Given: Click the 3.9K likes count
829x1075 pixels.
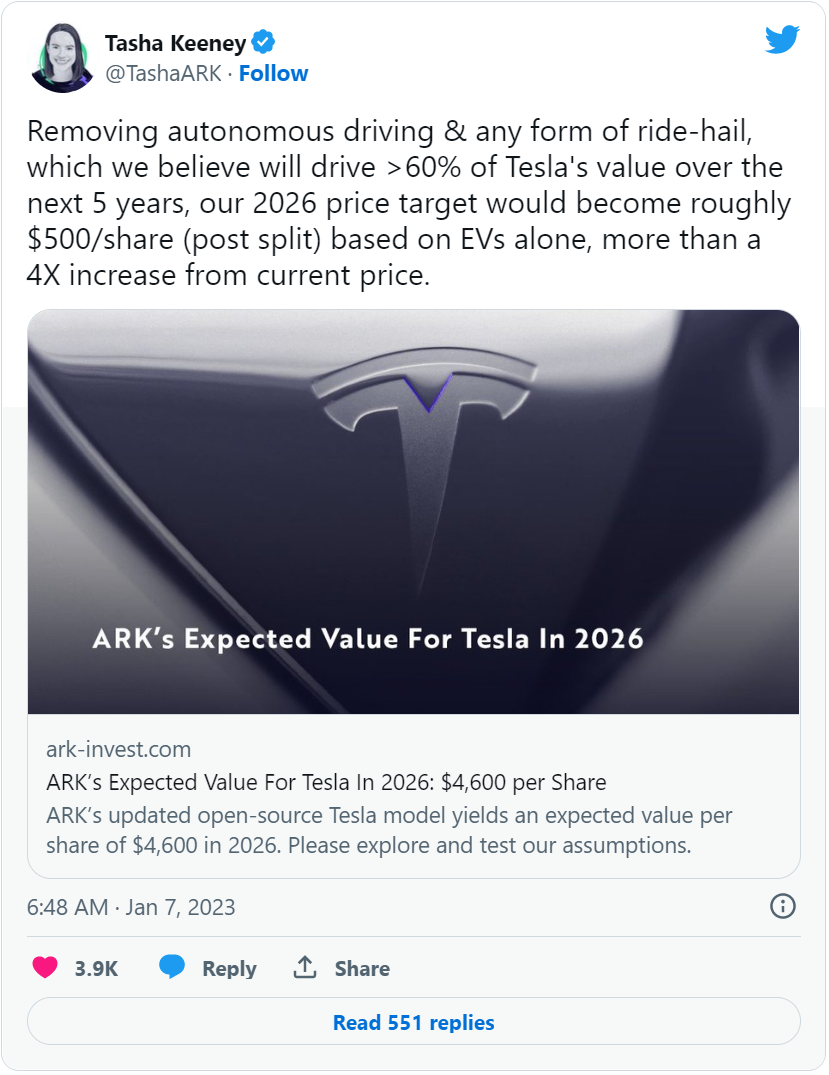Looking at the screenshot, I should [96, 969].
